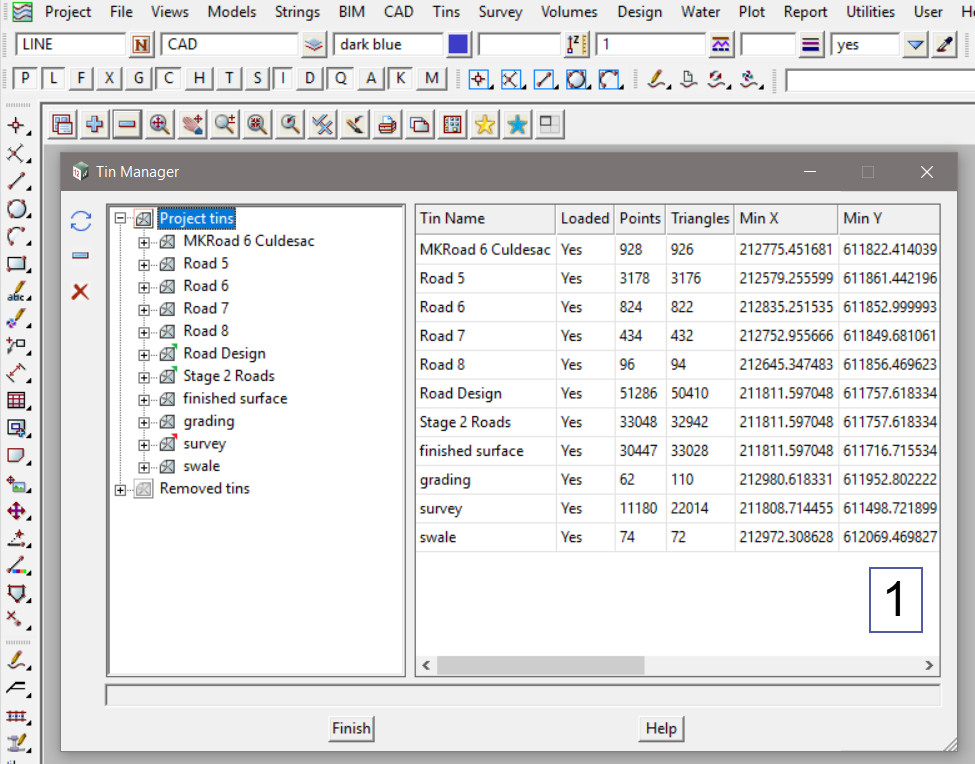
Task: Click the red X delete icon
Action: point(81,291)
